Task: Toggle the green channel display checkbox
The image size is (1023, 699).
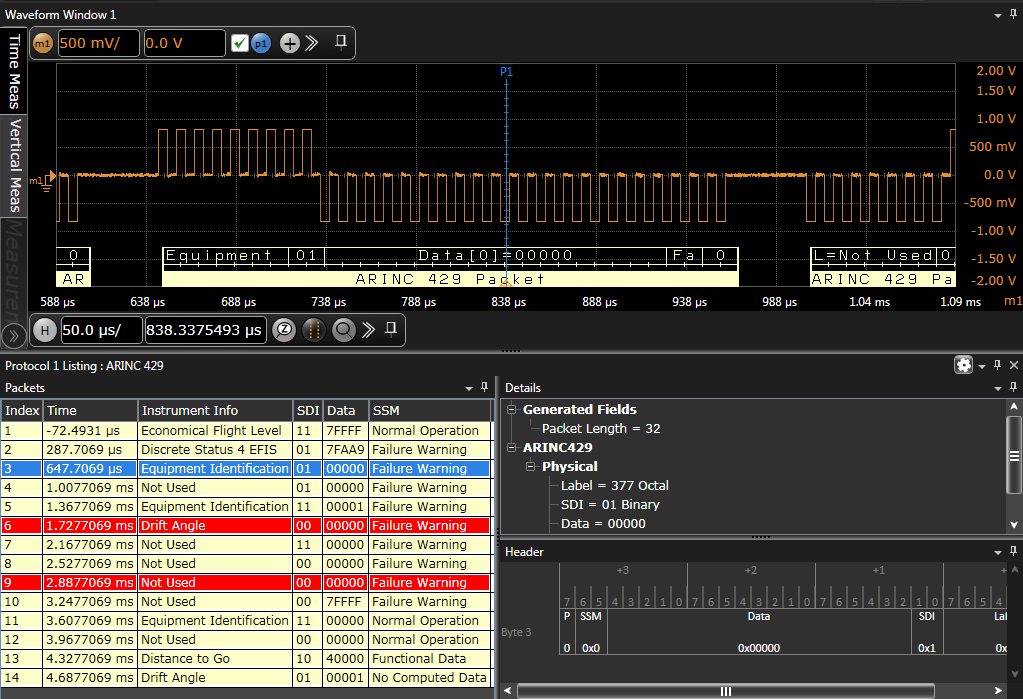Action: pos(240,43)
